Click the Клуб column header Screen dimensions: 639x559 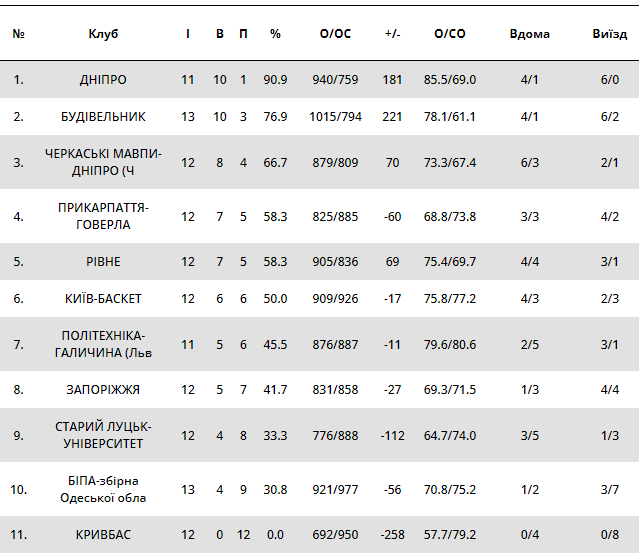click(103, 34)
